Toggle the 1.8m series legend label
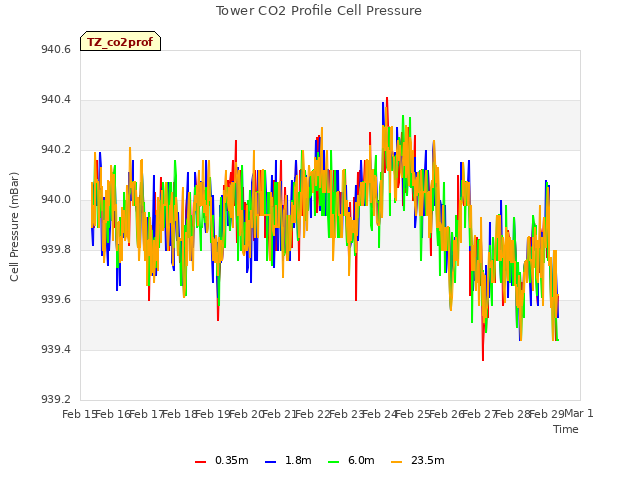 coord(298,460)
